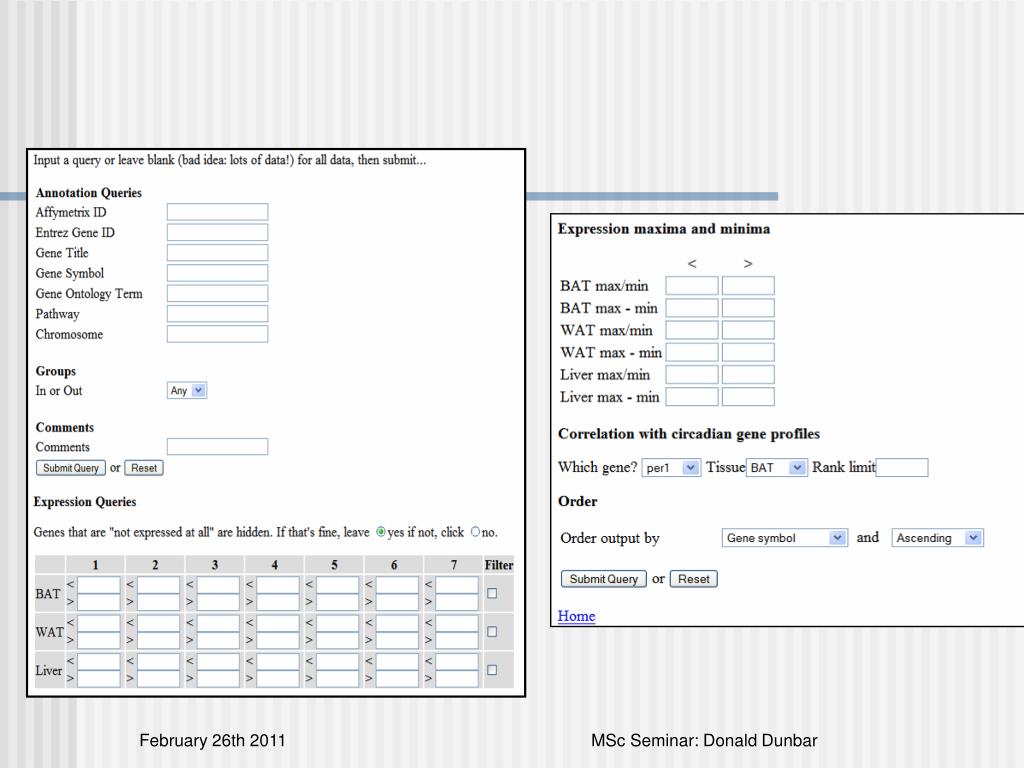Click Liver max/min less-than field

click(x=692, y=375)
